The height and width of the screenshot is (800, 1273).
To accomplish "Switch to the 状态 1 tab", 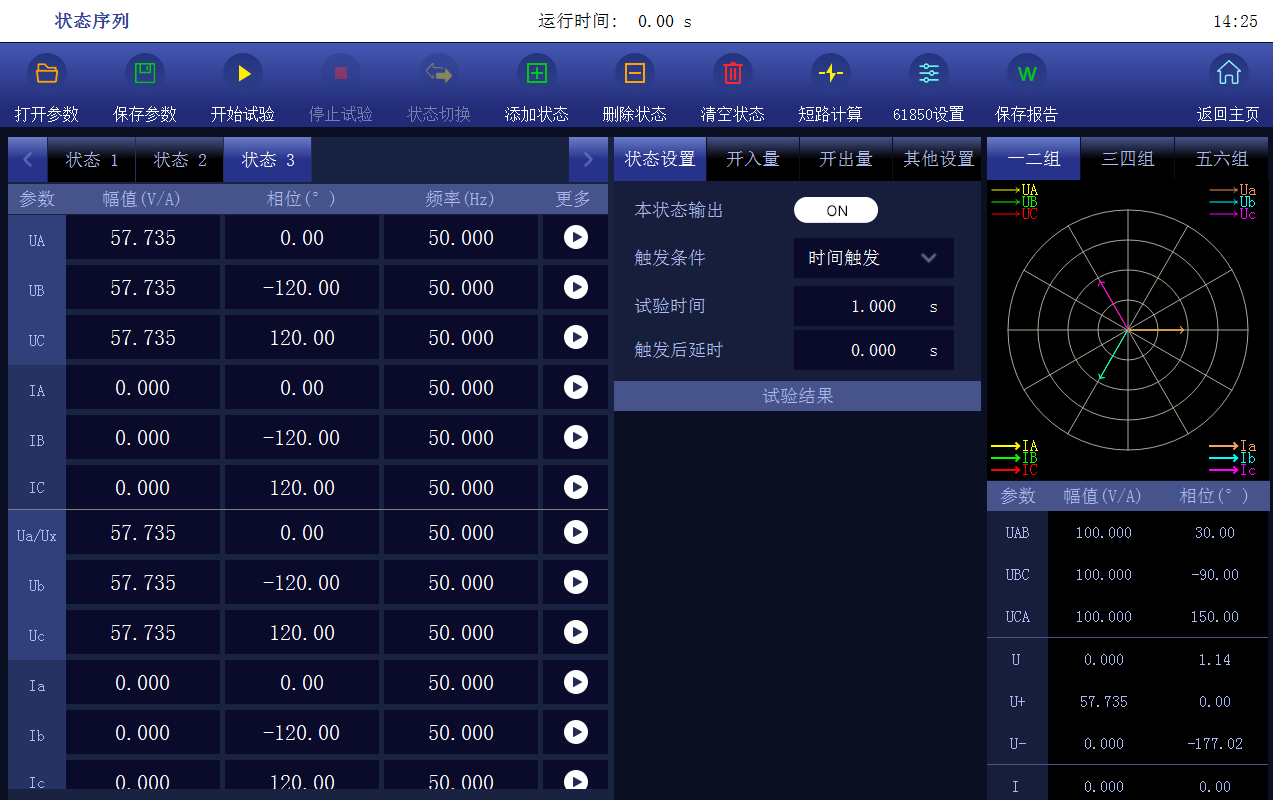I will point(92,160).
